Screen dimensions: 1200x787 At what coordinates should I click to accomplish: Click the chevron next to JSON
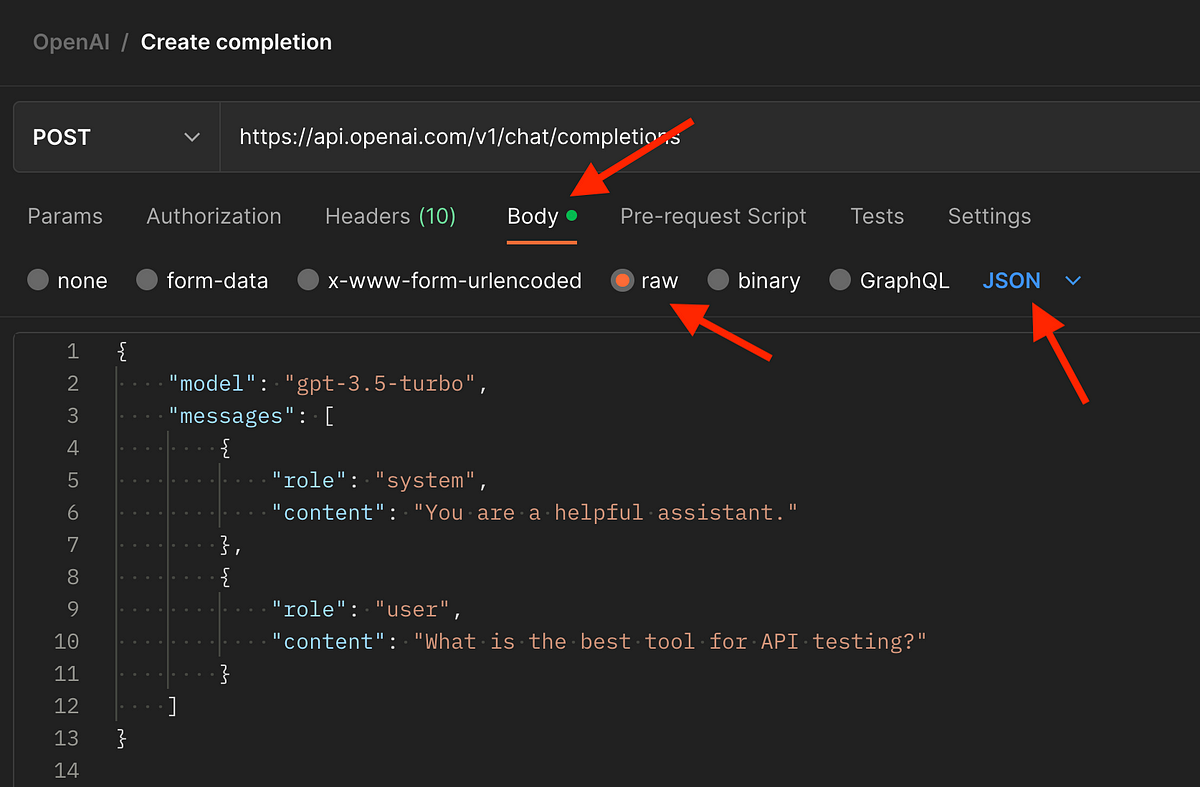[1073, 282]
